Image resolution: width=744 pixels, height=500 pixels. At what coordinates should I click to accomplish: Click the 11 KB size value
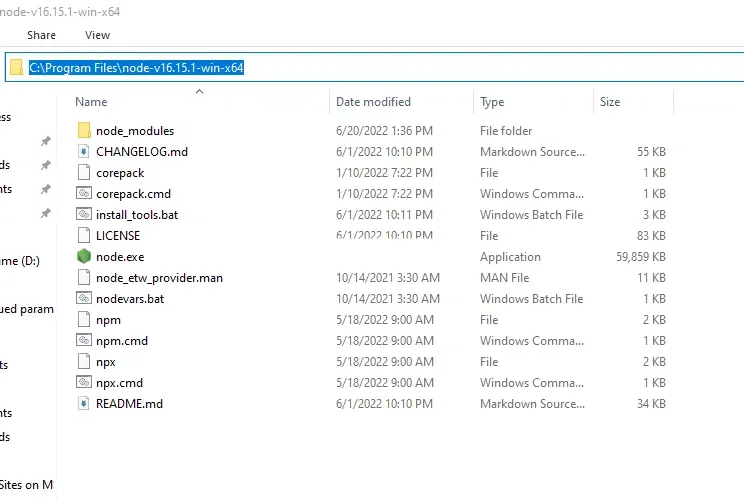[x=651, y=278]
